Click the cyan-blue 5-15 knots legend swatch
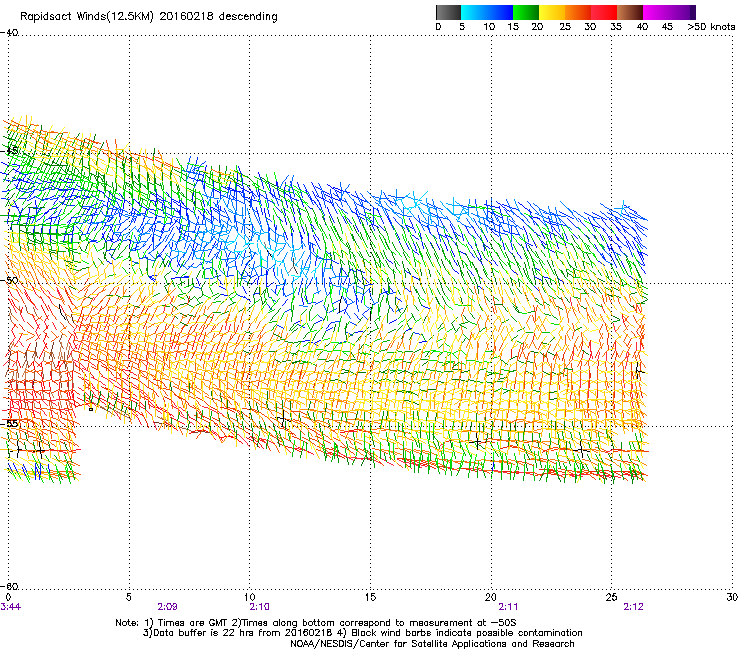740x650 pixels. [487, 12]
